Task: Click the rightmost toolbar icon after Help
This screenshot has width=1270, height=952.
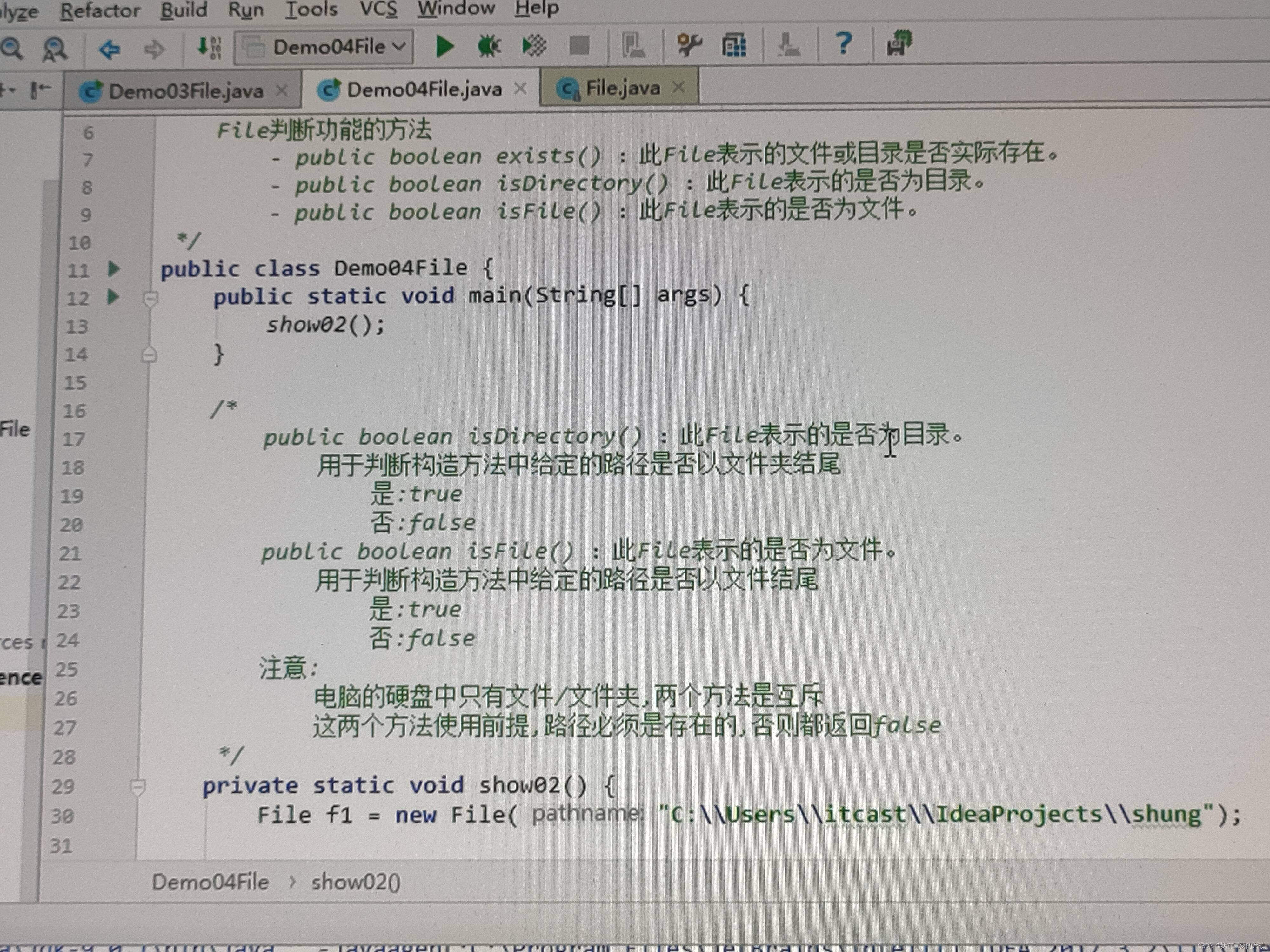Action: pyautogui.click(x=899, y=43)
